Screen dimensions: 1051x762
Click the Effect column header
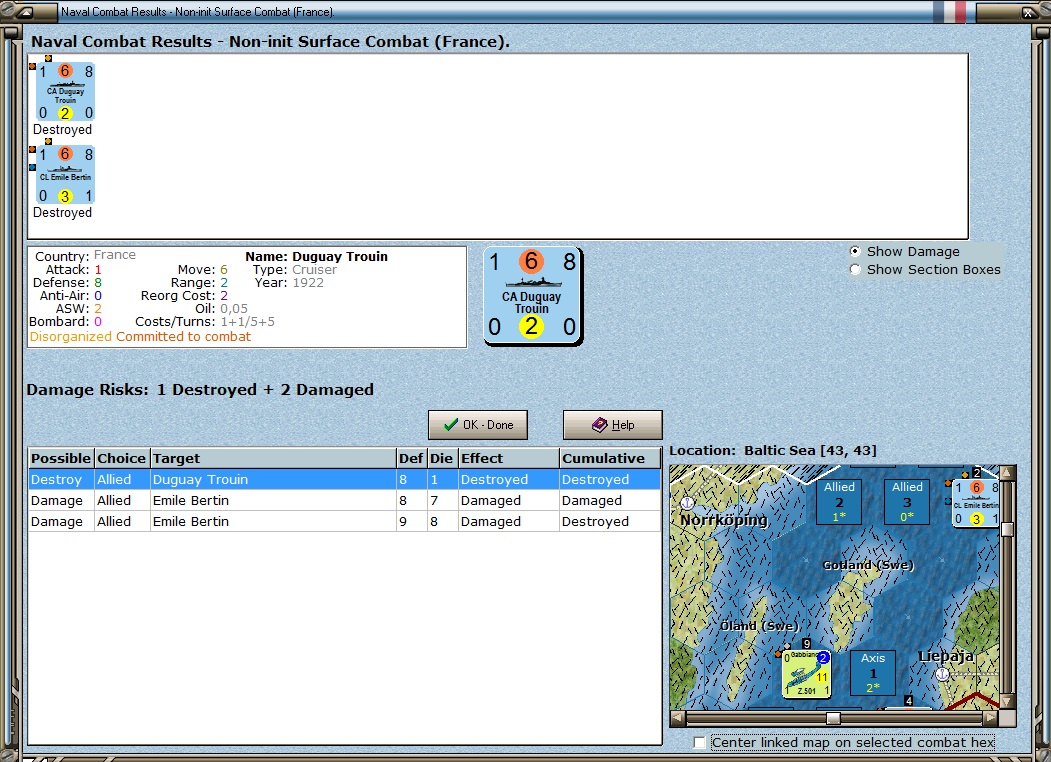coord(509,458)
